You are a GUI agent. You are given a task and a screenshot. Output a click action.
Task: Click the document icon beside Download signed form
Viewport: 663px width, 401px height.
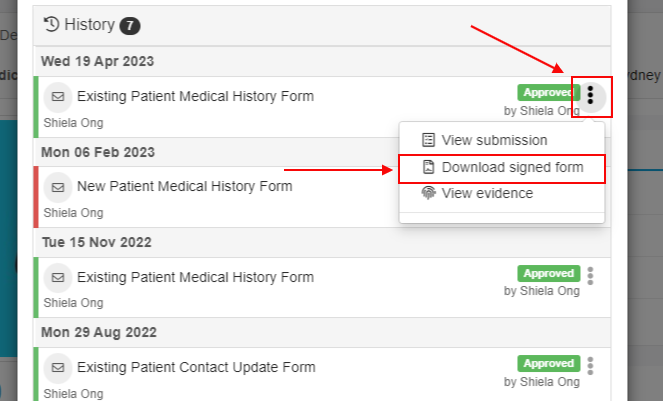click(428, 167)
